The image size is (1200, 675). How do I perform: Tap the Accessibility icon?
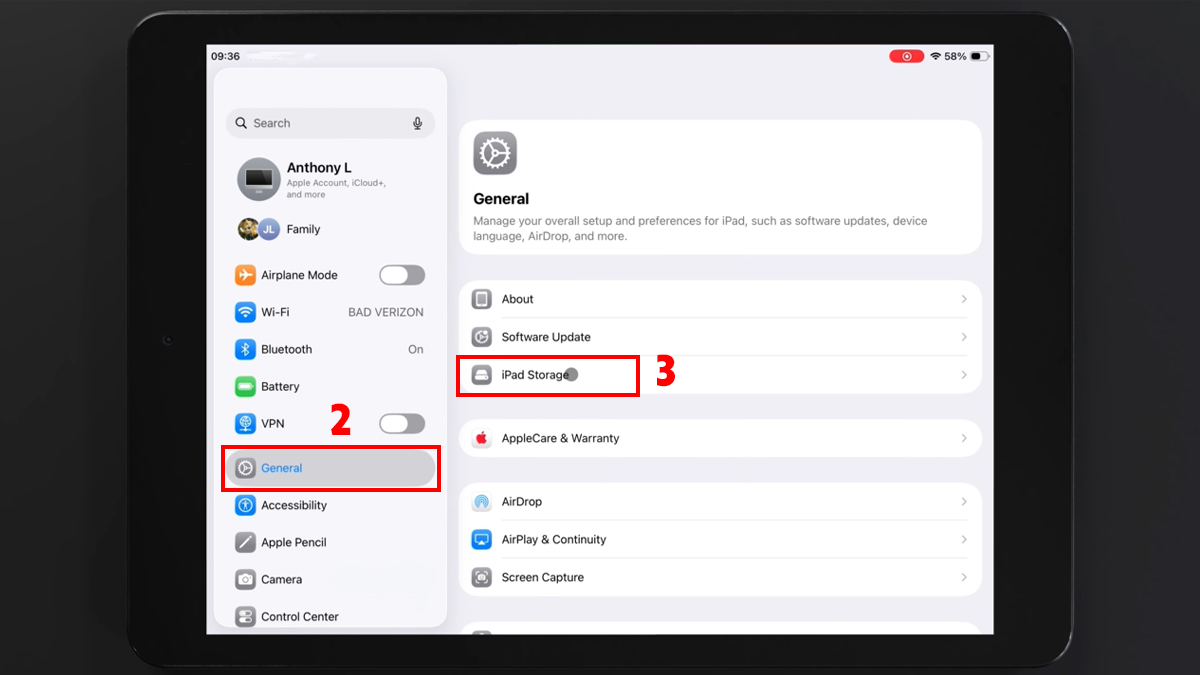pyautogui.click(x=245, y=505)
